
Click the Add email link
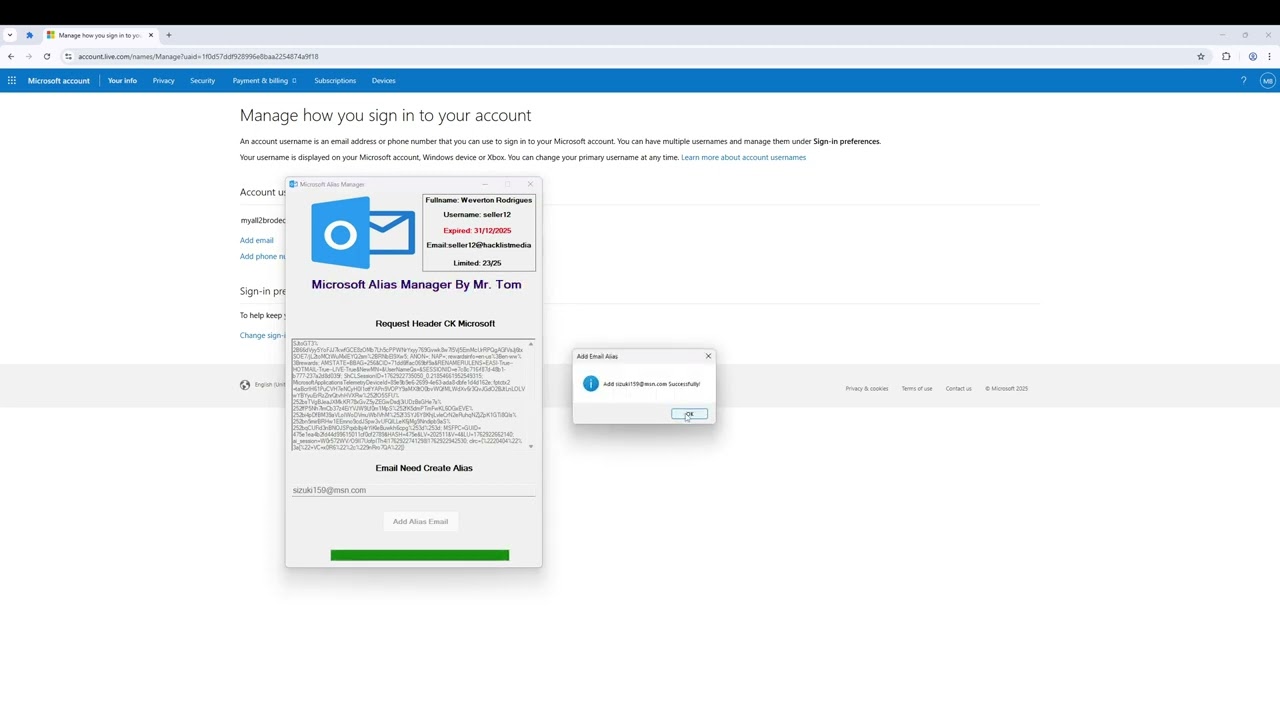(x=256, y=240)
